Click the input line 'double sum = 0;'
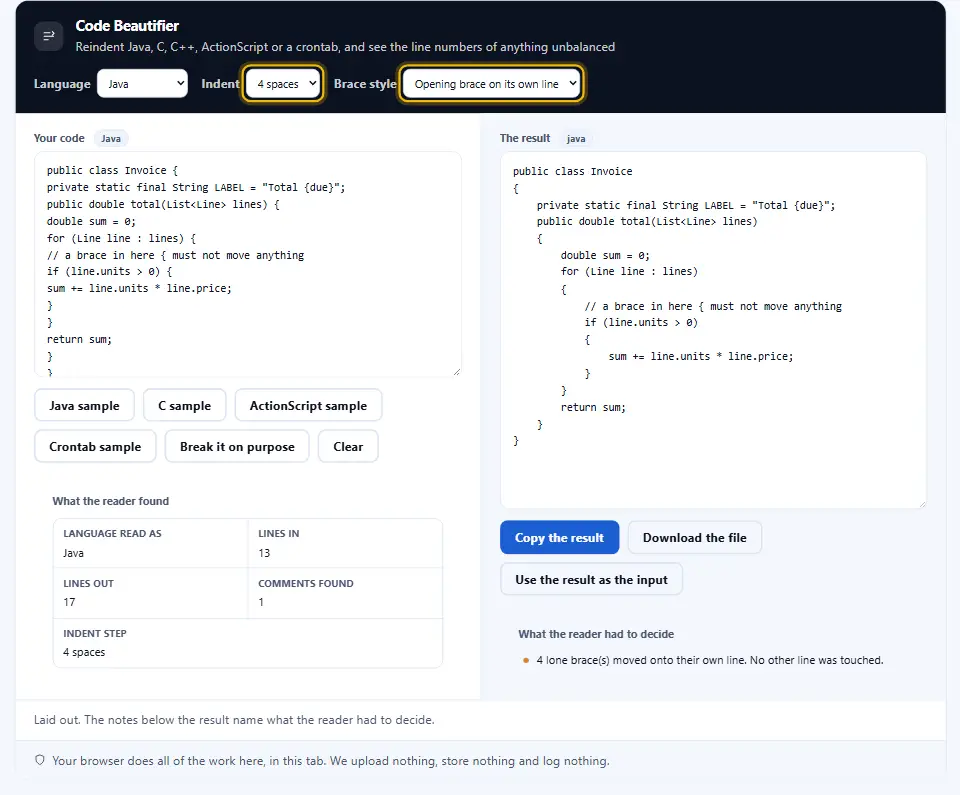 (x=91, y=221)
